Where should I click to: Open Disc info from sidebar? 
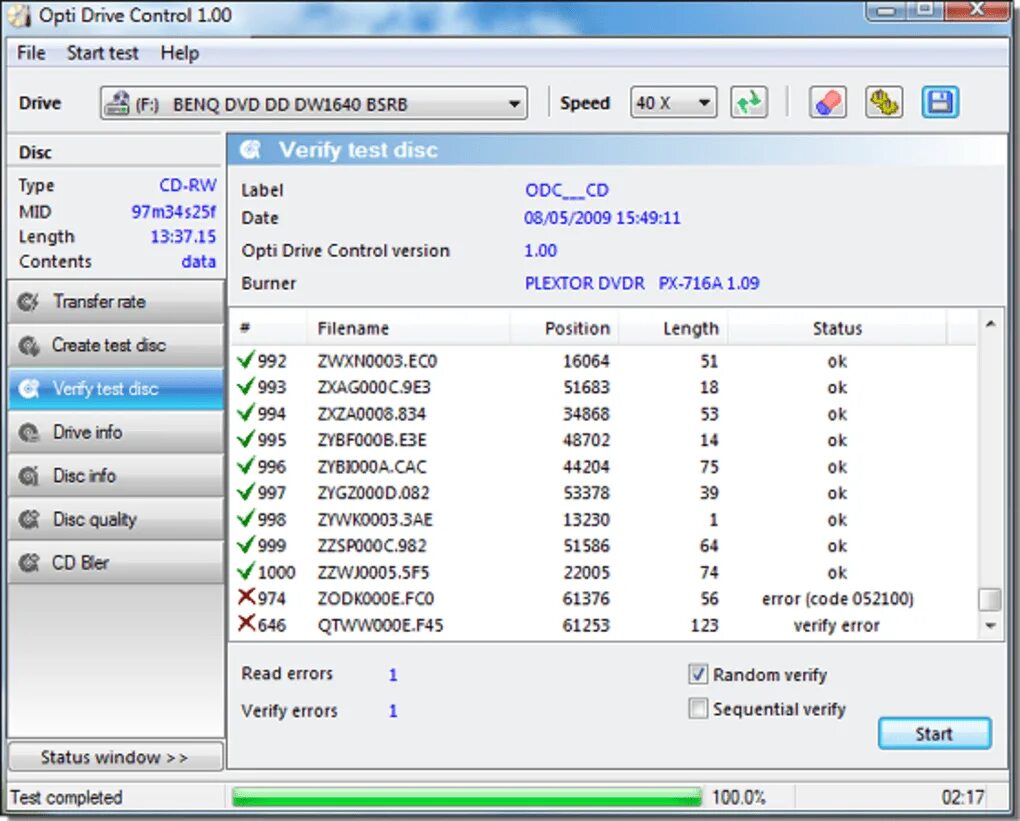[116, 476]
